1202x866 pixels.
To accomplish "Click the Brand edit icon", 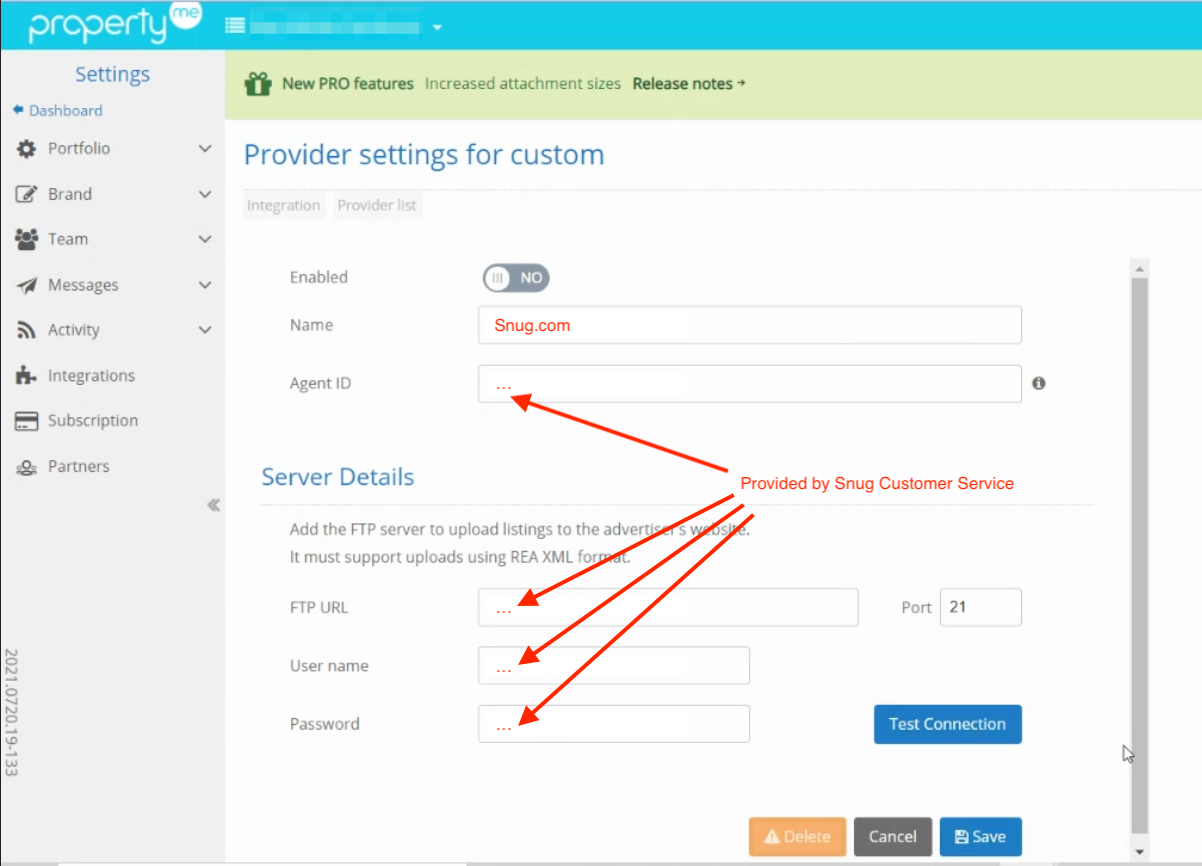I will pos(26,194).
